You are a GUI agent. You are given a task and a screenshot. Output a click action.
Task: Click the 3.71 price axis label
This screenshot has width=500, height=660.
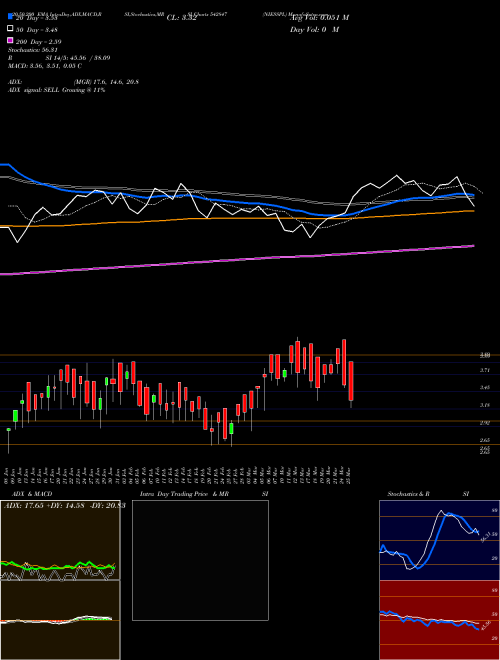(485, 370)
